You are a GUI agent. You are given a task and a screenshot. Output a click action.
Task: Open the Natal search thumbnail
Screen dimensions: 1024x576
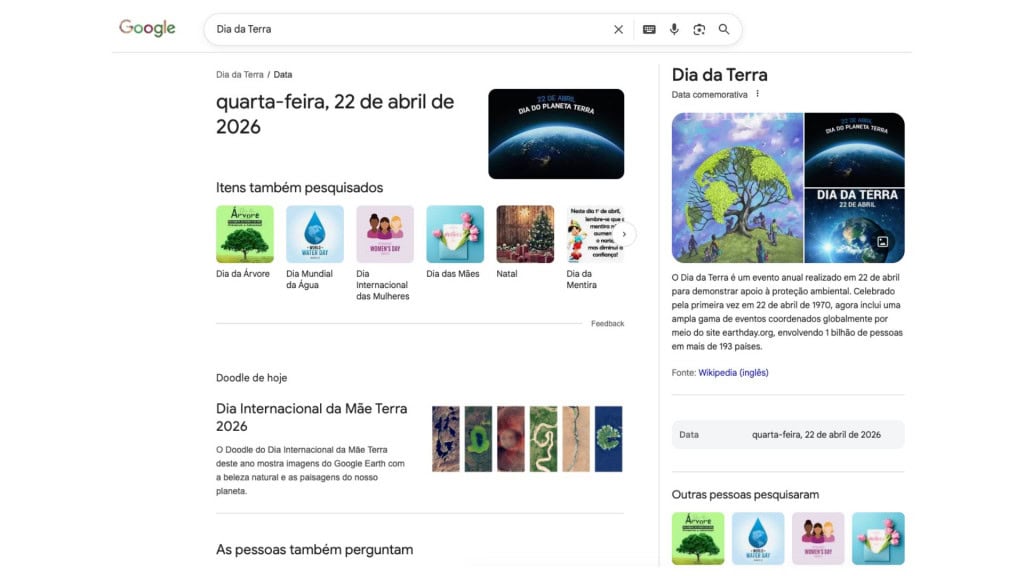pos(524,232)
